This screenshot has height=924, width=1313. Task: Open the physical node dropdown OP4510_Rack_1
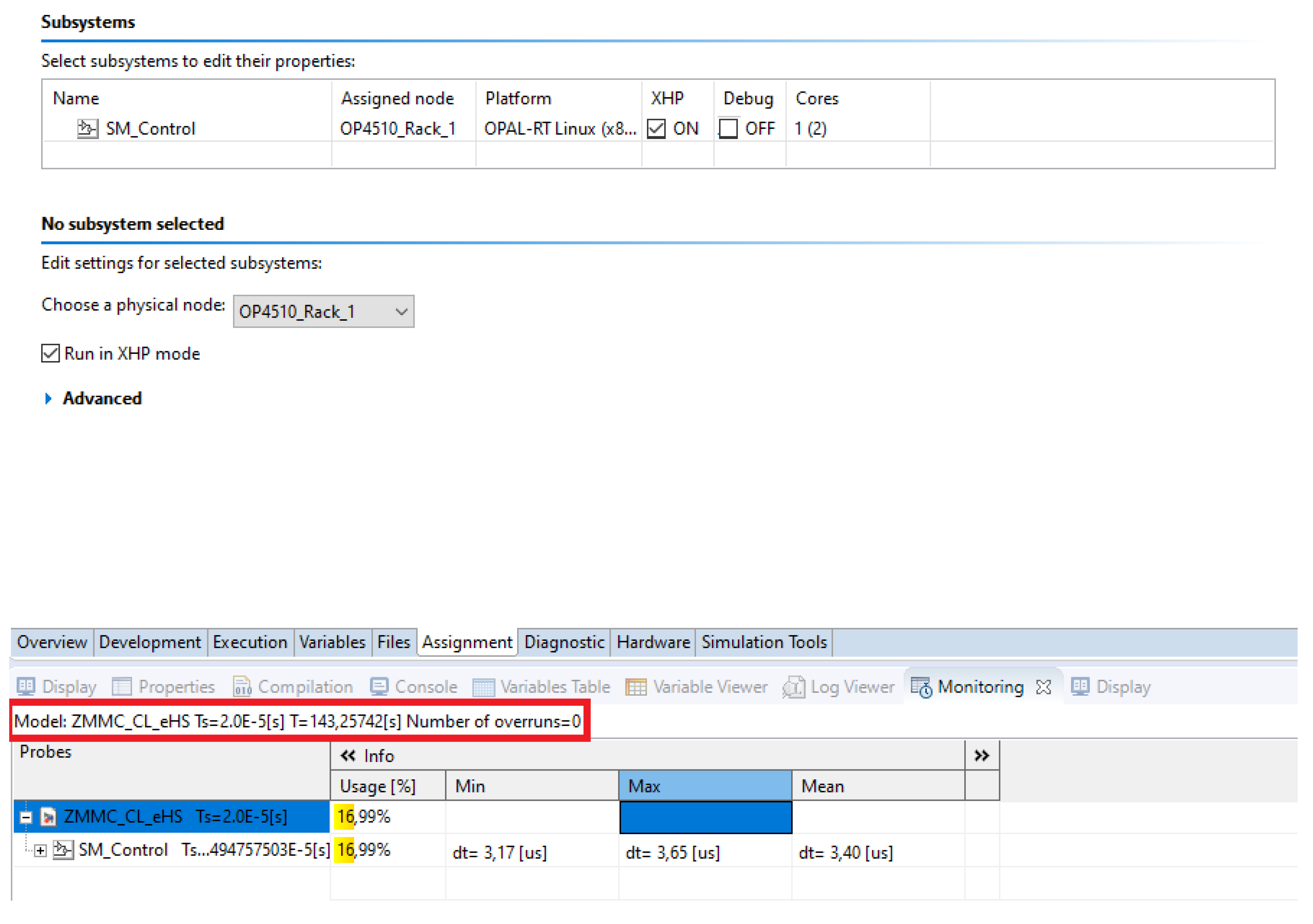pos(323,312)
